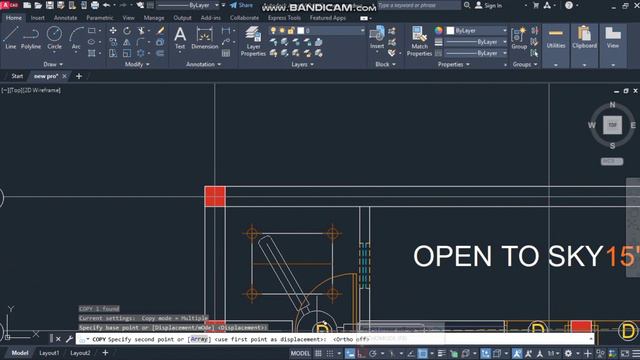Click the Array option in command line

pos(199,339)
